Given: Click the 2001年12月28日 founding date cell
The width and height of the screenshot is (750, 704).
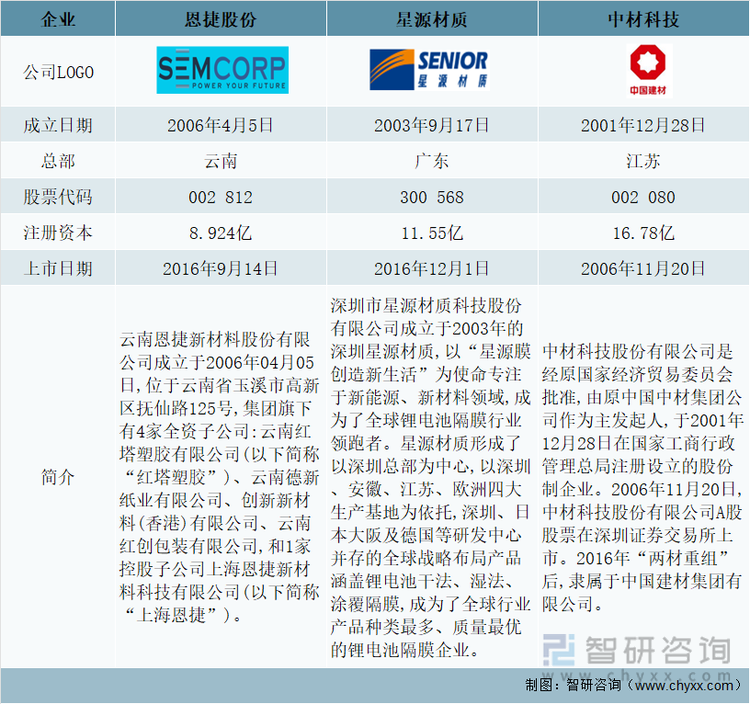Looking at the screenshot, I should [x=645, y=125].
